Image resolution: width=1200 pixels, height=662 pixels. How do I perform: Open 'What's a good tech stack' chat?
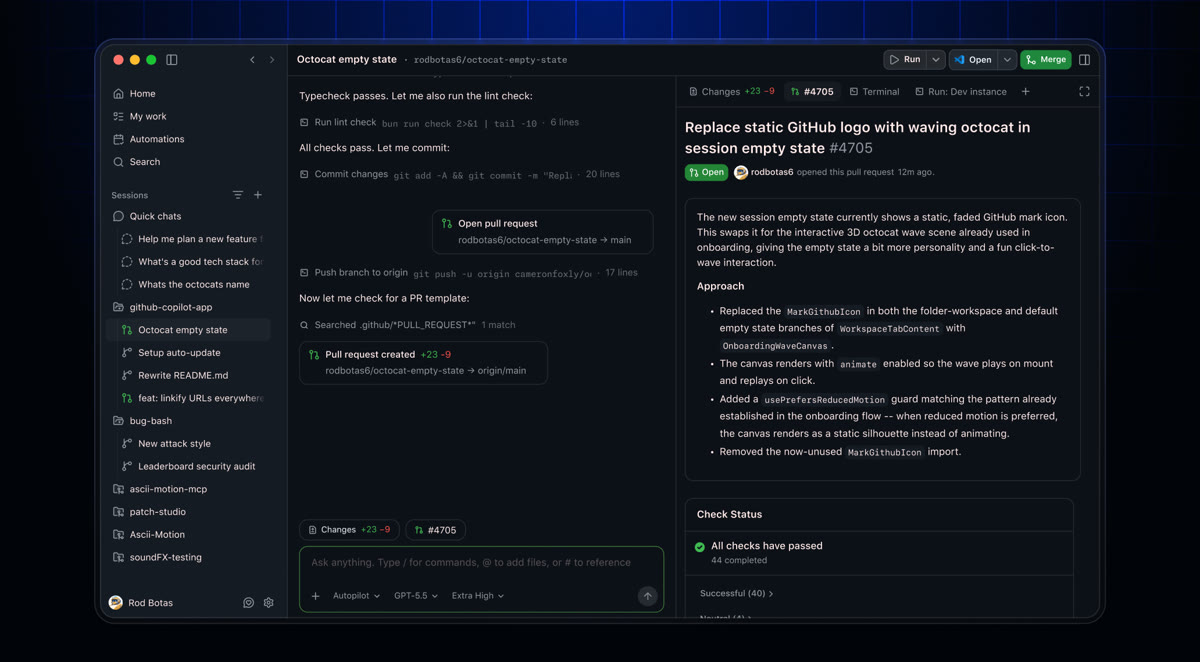188,262
